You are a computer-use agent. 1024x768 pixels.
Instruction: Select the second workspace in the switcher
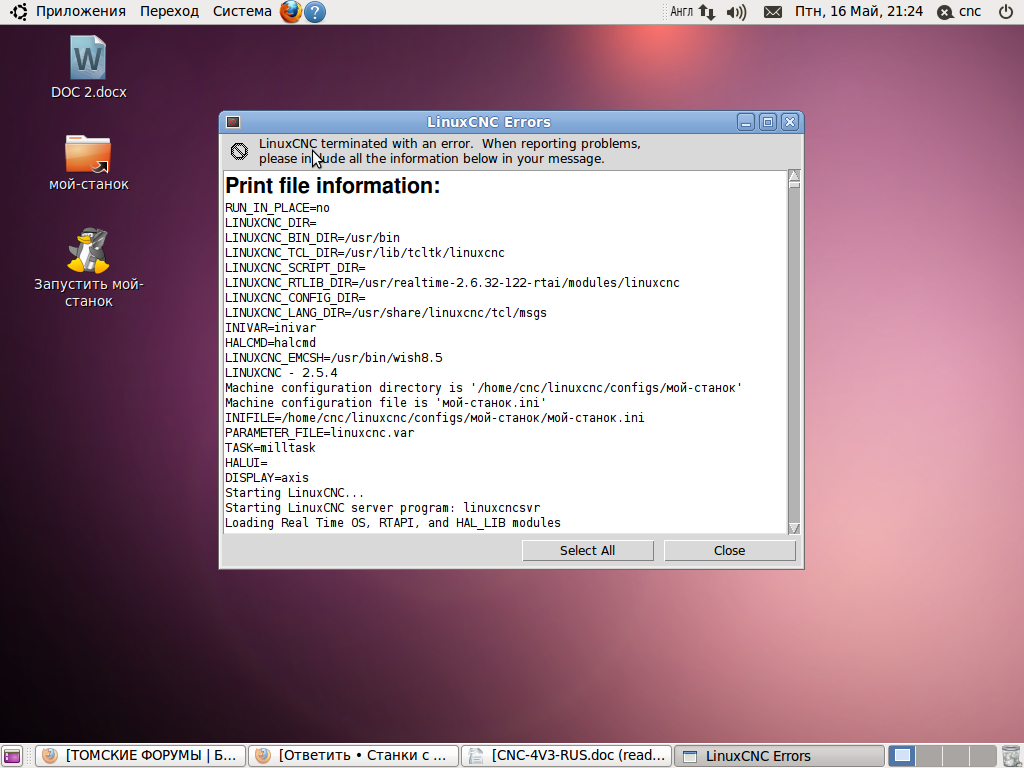pos(929,756)
